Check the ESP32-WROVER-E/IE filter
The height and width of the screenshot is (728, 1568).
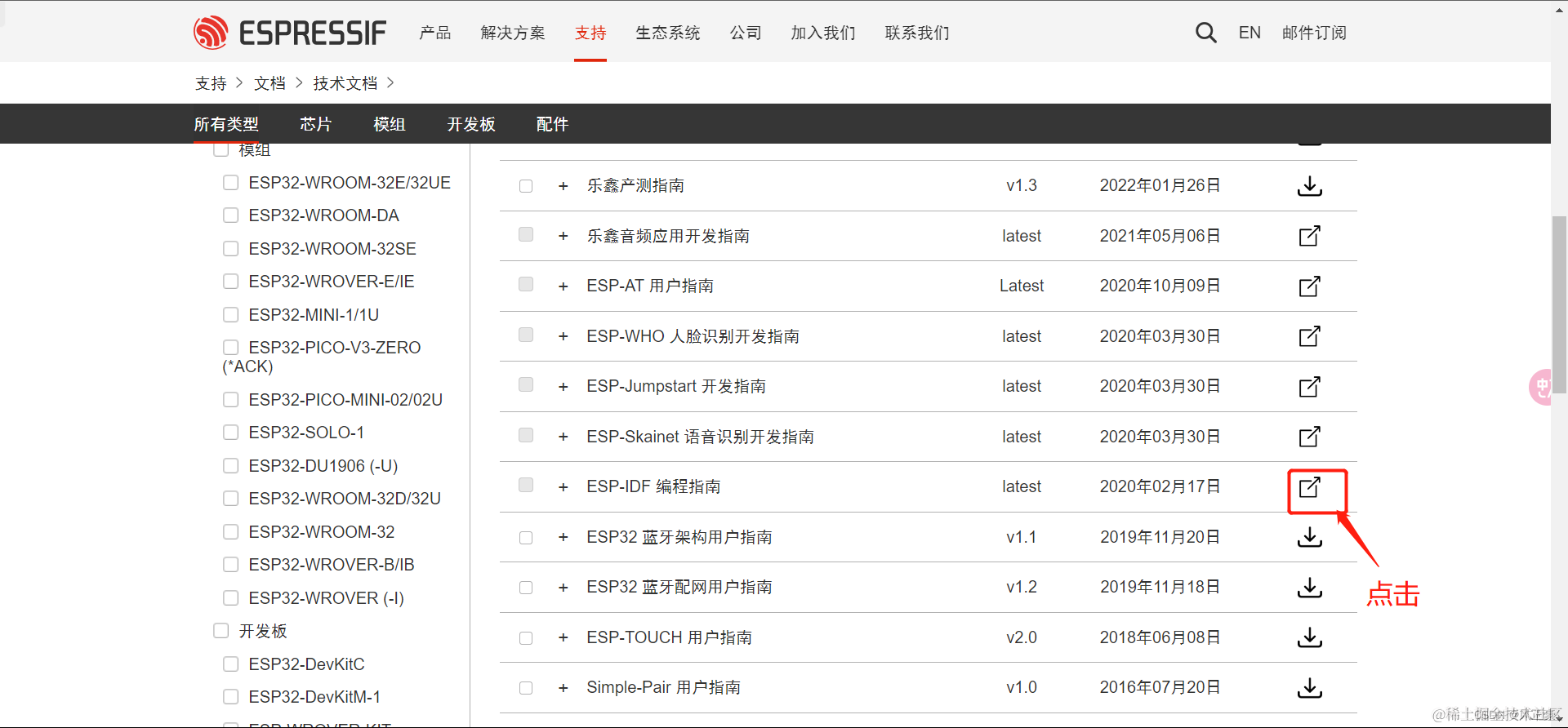tap(231, 282)
